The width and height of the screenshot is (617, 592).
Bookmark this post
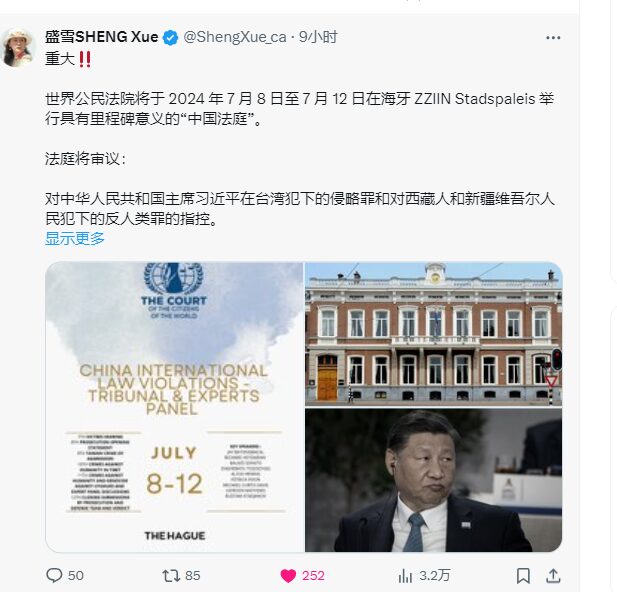(x=523, y=576)
